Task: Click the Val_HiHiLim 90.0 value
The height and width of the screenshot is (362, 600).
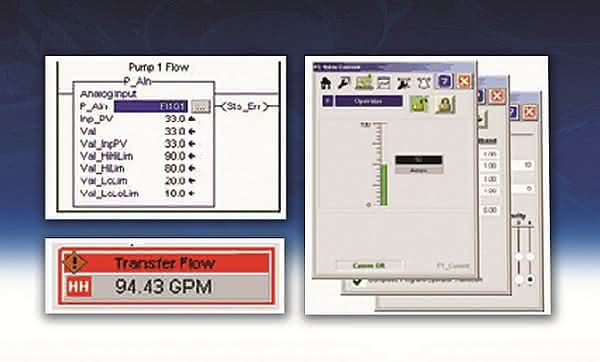Action: (x=175, y=156)
